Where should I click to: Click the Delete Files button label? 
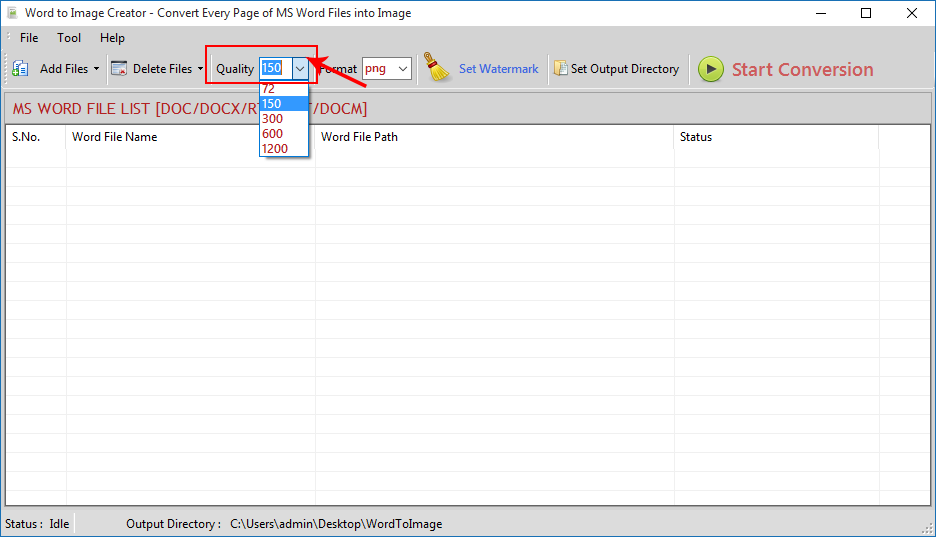[x=162, y=69]
